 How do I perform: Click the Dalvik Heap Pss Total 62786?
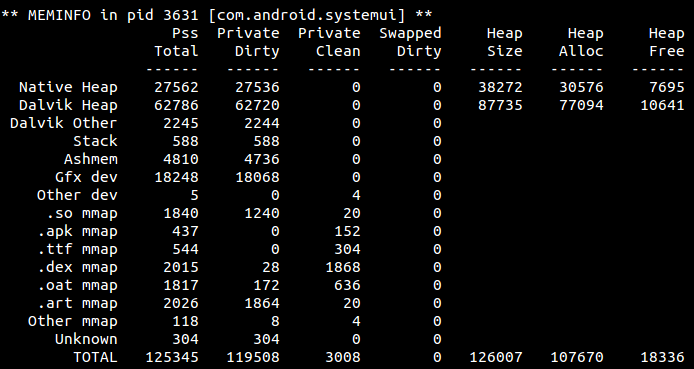click(176, 105)
